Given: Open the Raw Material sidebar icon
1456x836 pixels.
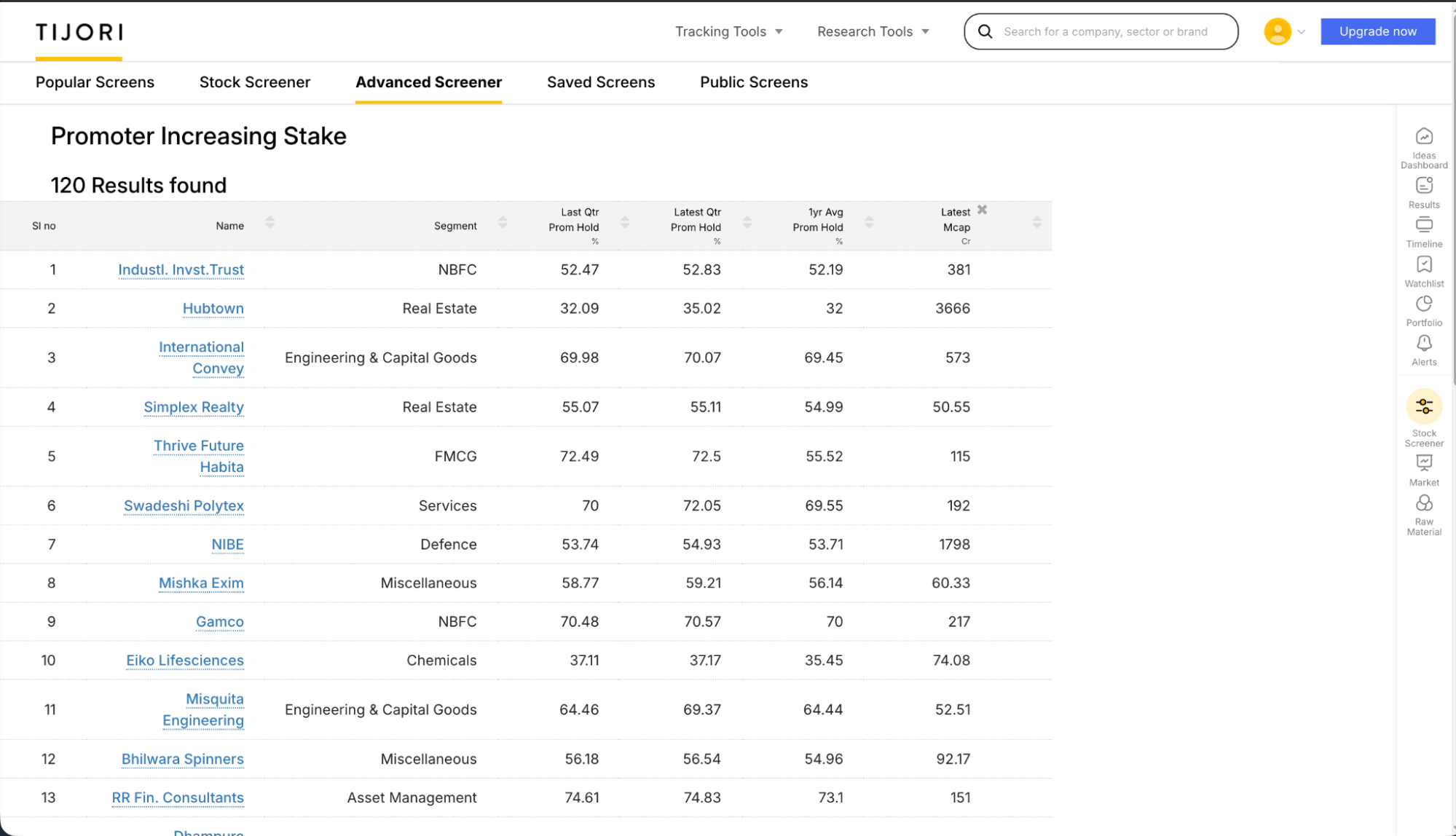Looking at the screenshot, I should [x=1423, y=503].
